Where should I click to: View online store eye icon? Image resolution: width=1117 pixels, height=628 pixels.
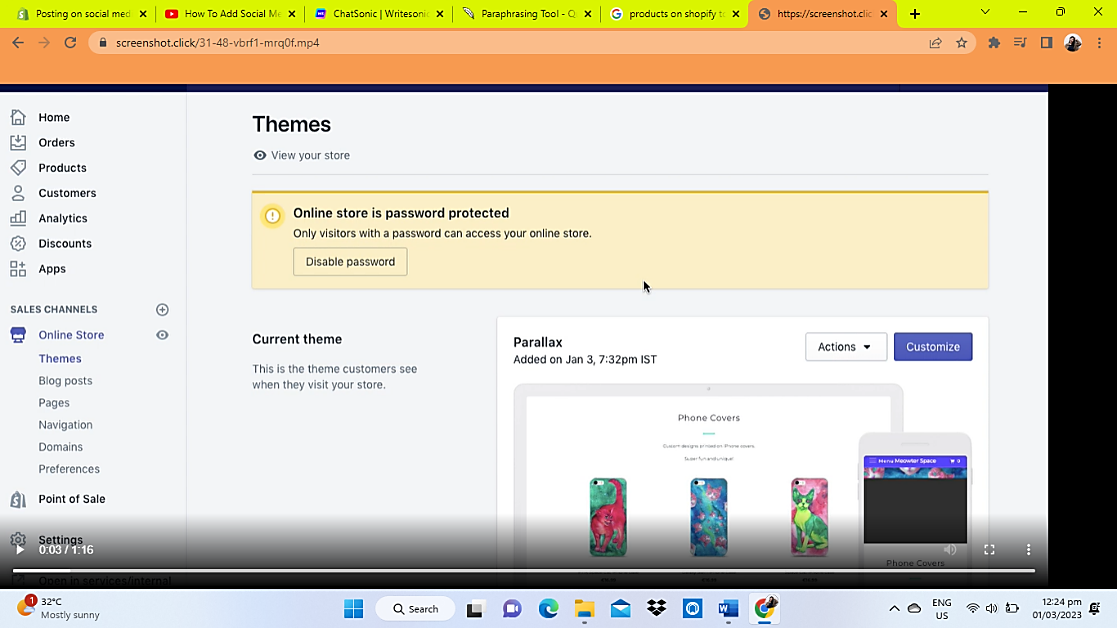click(162, 335)
